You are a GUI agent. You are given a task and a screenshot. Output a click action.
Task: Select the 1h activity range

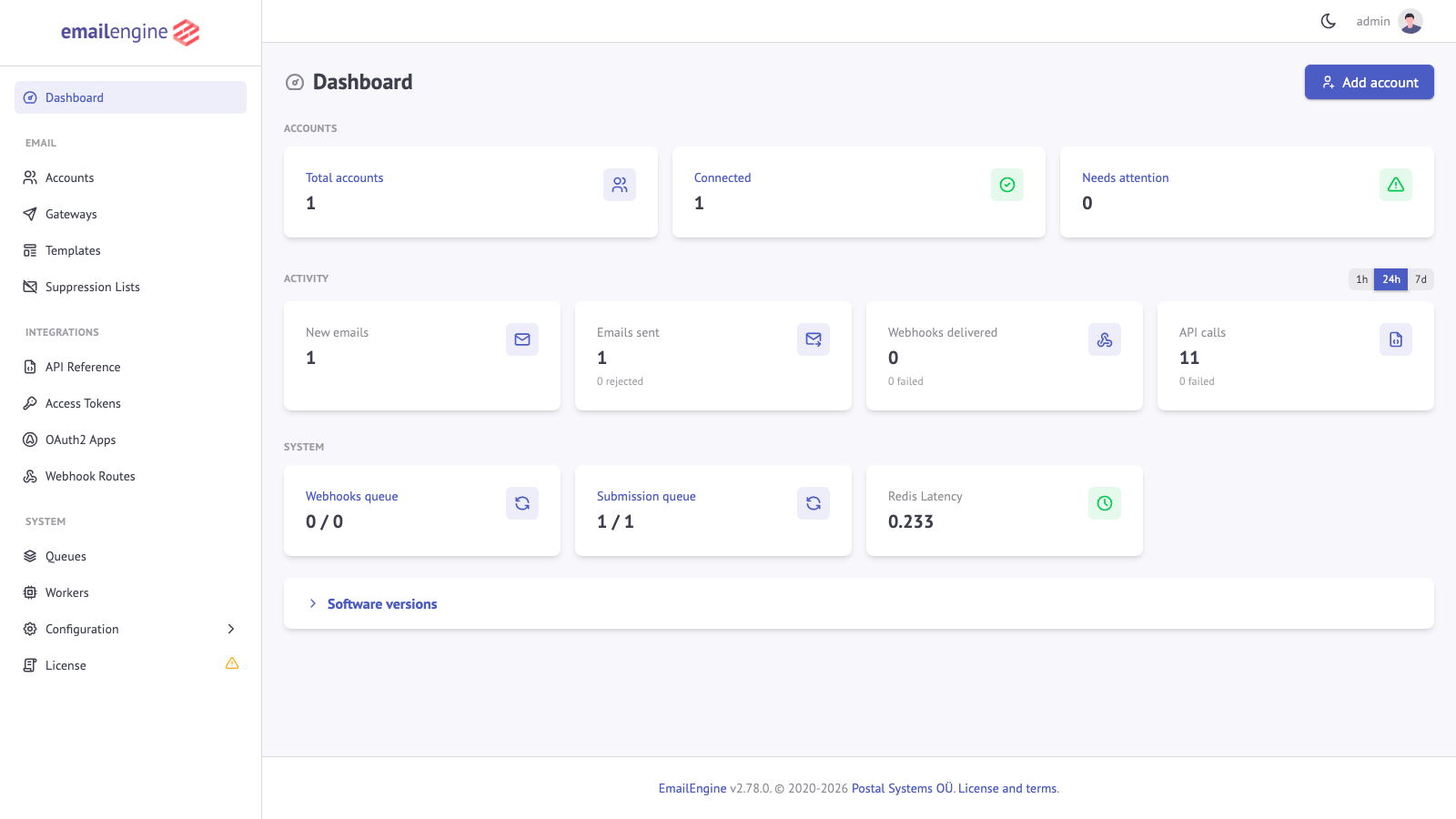tap(1361, 279)
